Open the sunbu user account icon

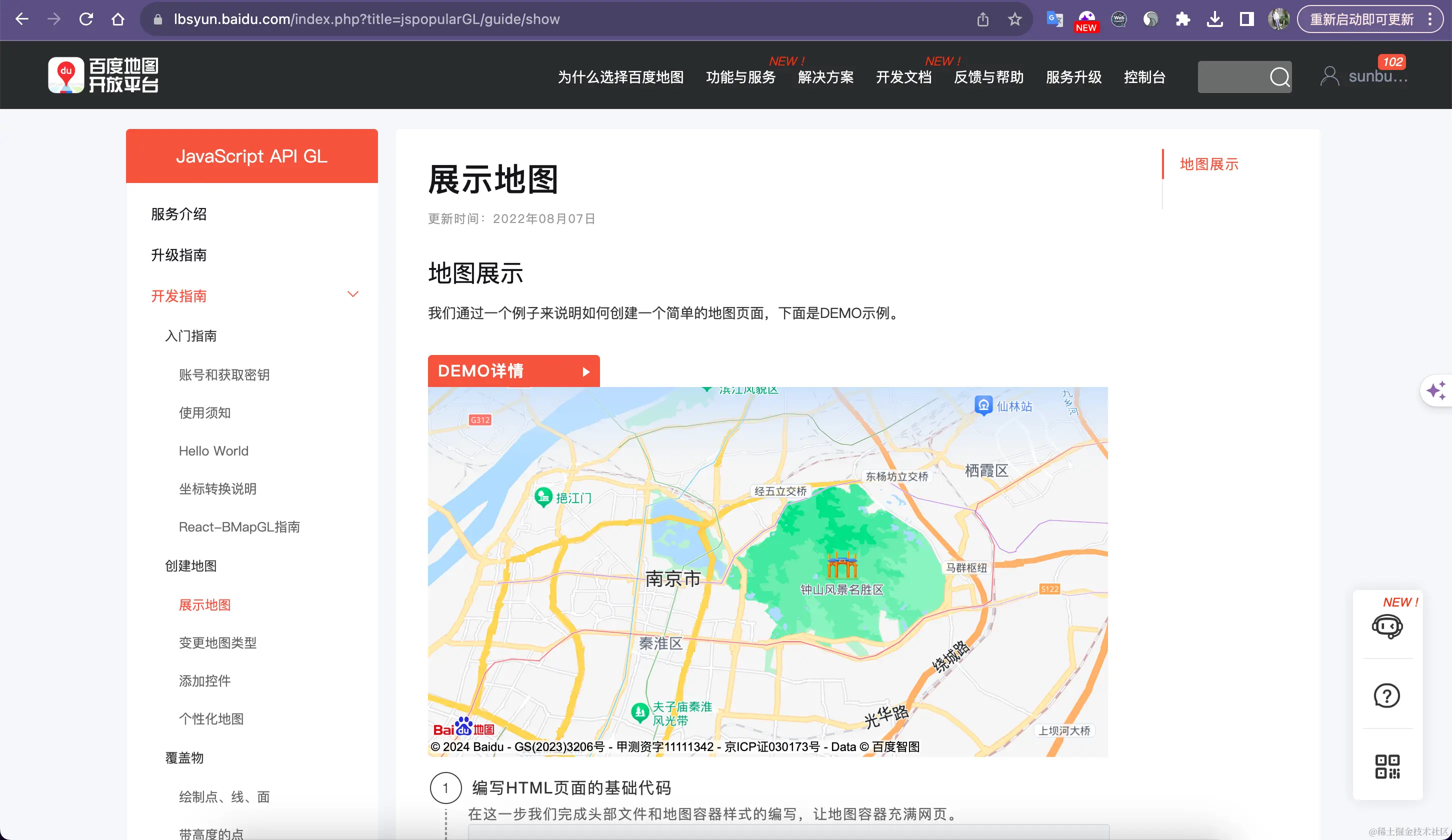(x=1329, y=76)
